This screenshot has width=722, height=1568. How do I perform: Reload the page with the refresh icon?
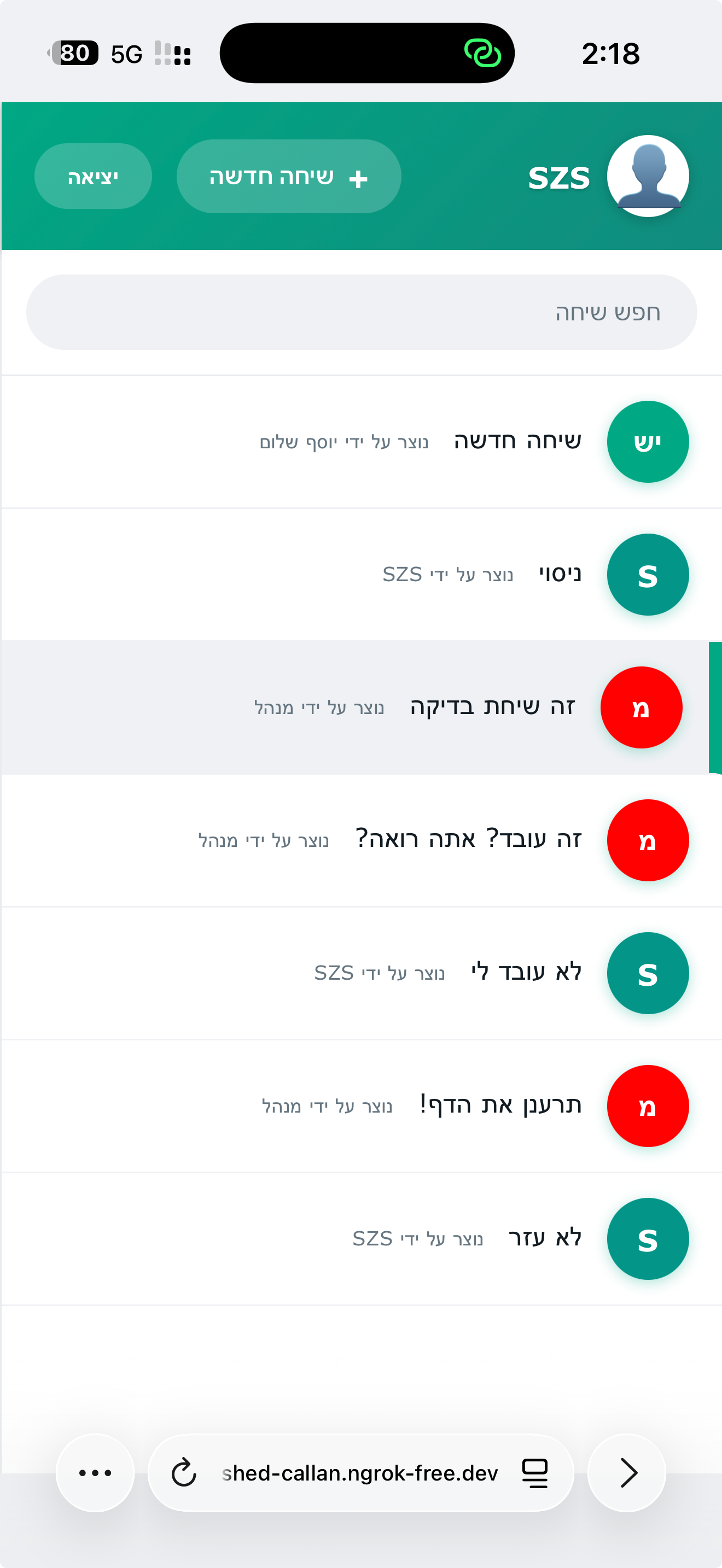184,1473
